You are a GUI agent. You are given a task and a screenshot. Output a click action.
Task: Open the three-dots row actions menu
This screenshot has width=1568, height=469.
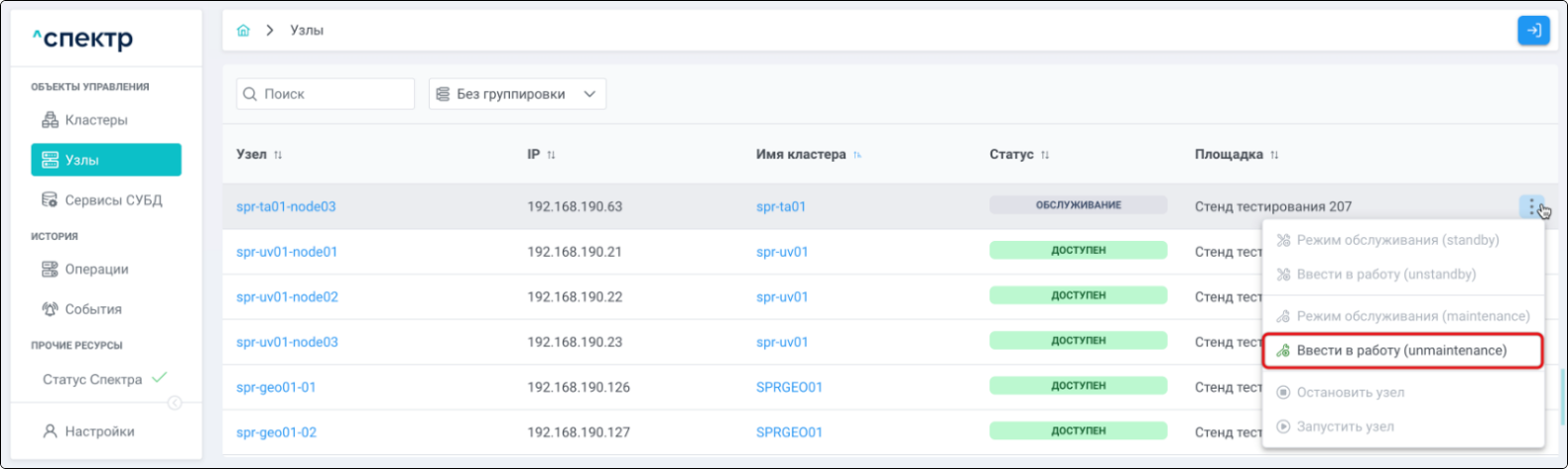click(1532, 206)
